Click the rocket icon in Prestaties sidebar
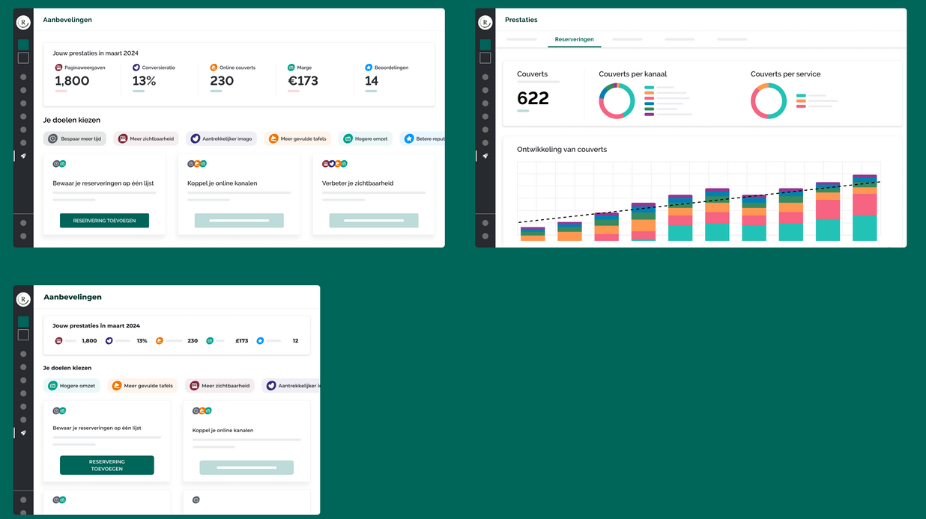Screen dimensions: 926x519 pyautogui.click(x=485, y=156)
